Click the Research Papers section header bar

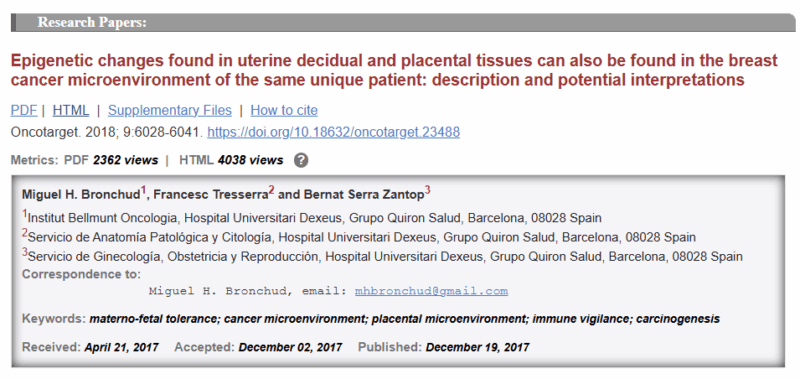(x=403, y=22)
